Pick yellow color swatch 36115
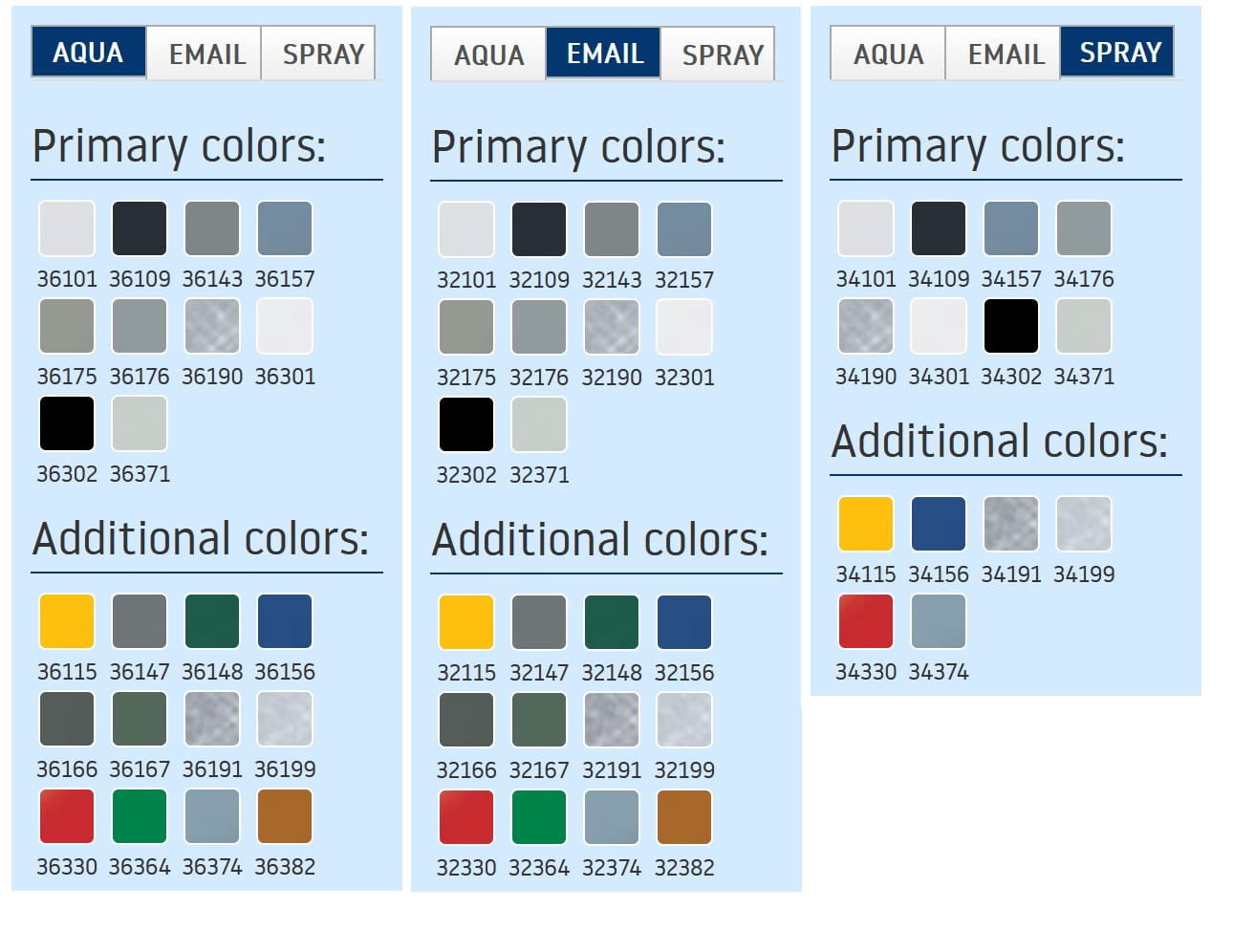This screenshot has height=952, width=1233. [x=67, y=621]
